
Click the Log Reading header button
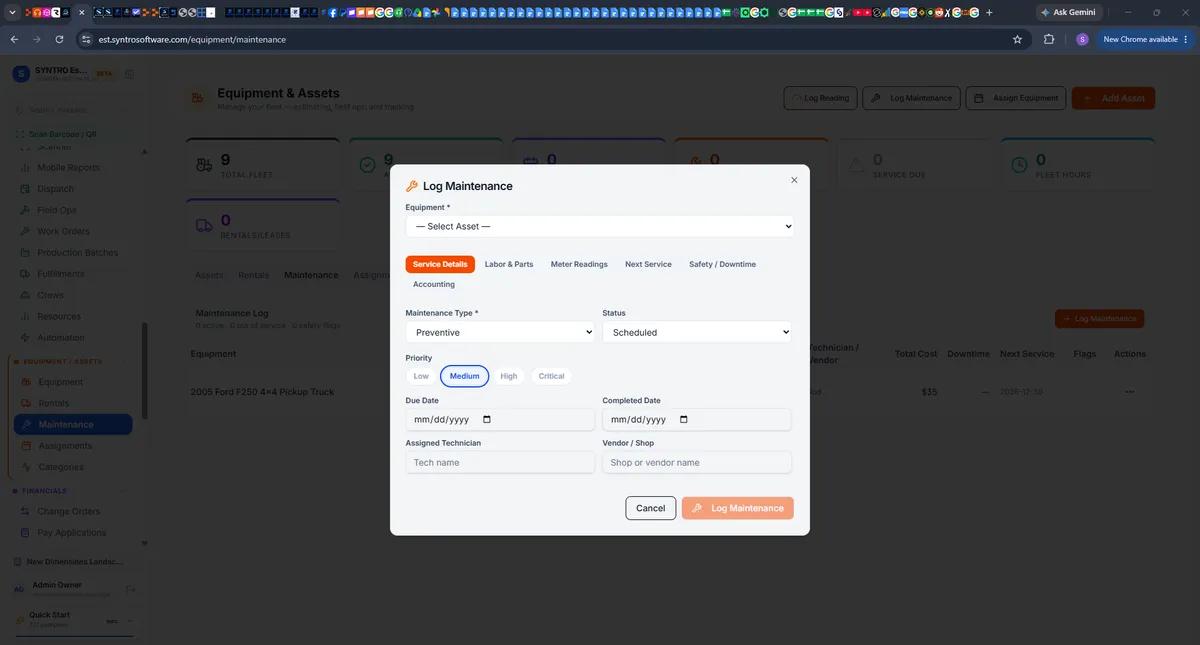tap(820, 98)
